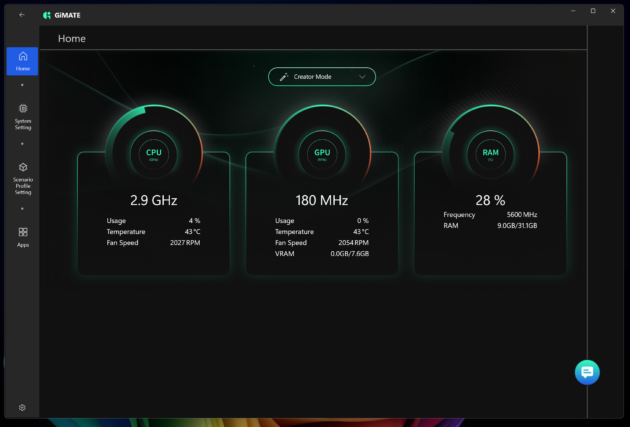
Task: Click the RAM 9.0GB/31.1GB value
Action: (517, 226)
